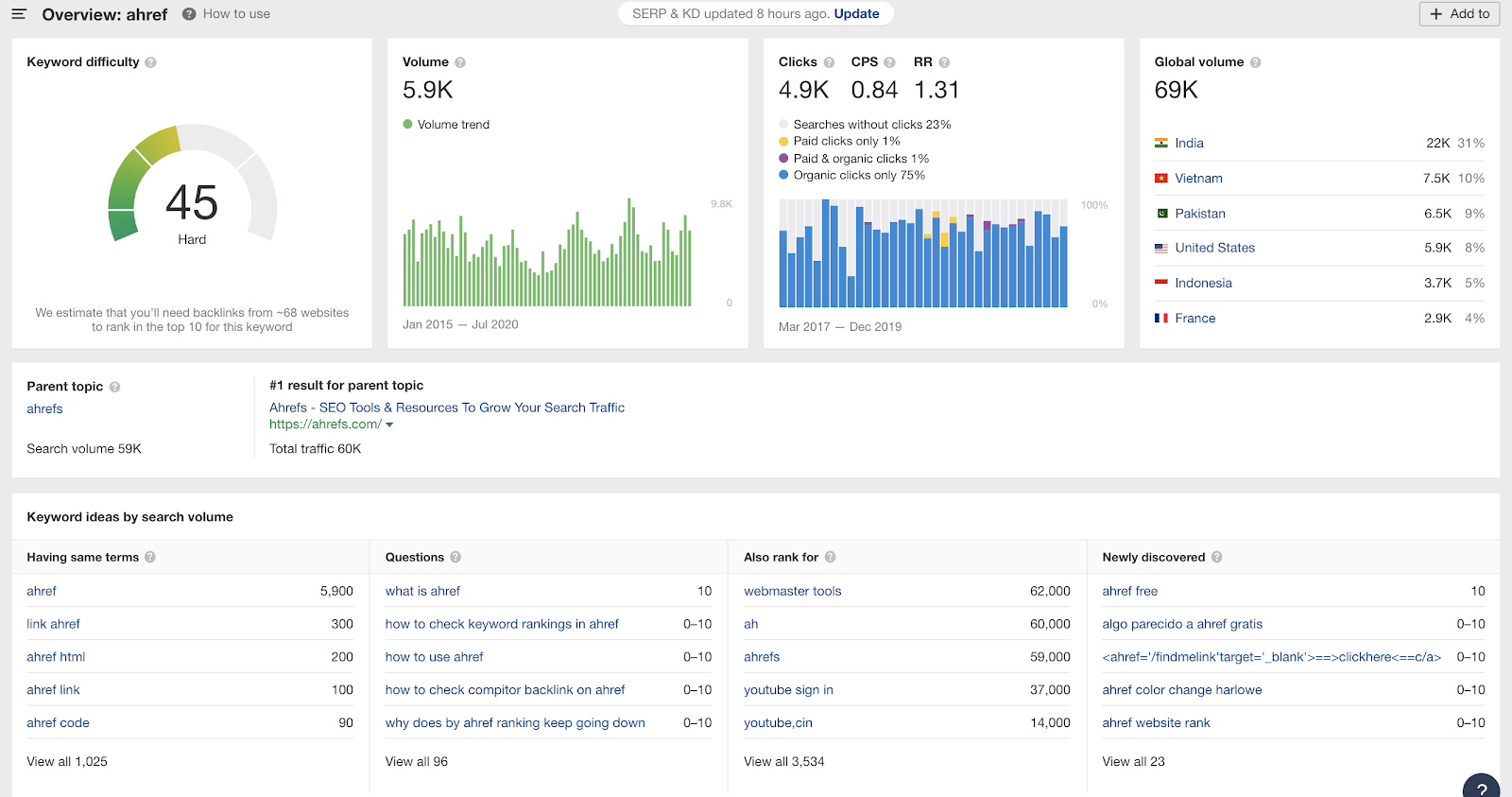Click Newly discovered help icon
This screenshot has width=1512, height=797.
[1217, 557]
